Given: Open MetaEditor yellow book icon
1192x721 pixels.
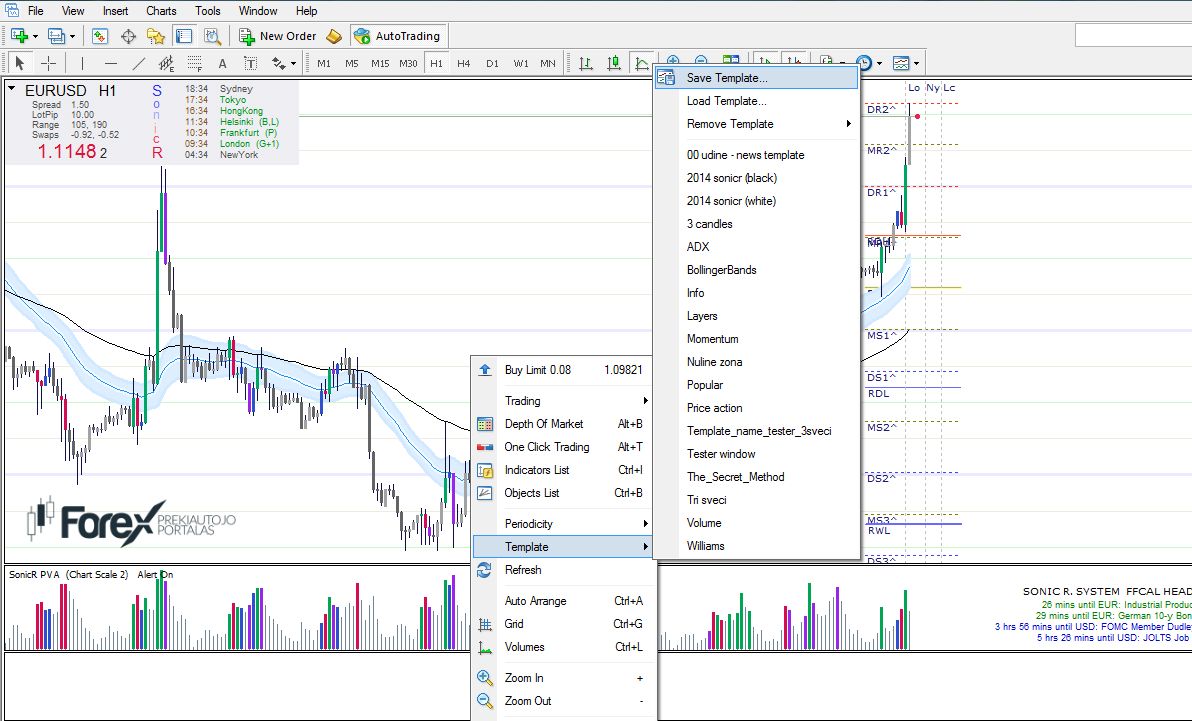Looking at the screenshot, I should [x=334, y=36].
